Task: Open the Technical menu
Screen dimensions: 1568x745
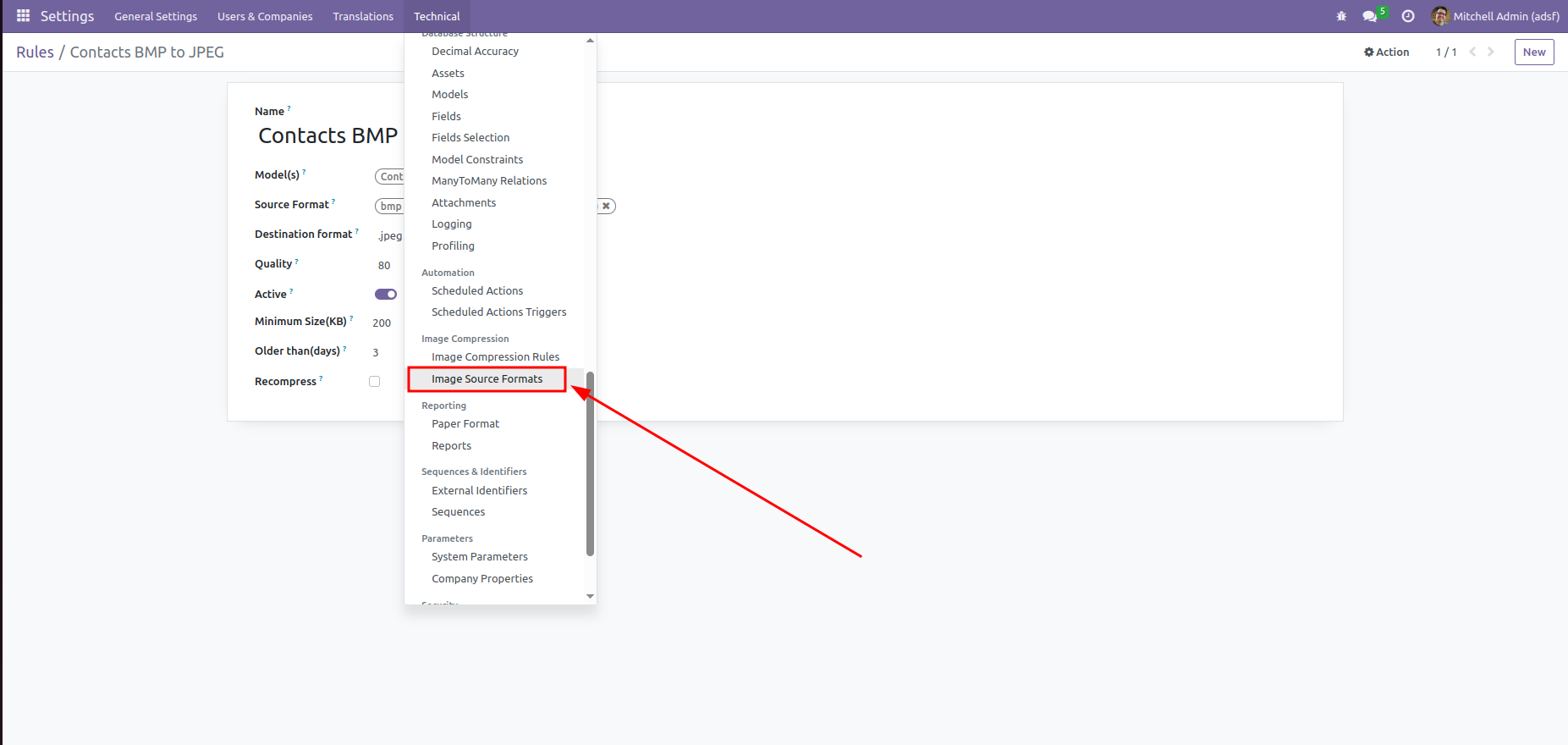Action: click(x=437, y=16)
